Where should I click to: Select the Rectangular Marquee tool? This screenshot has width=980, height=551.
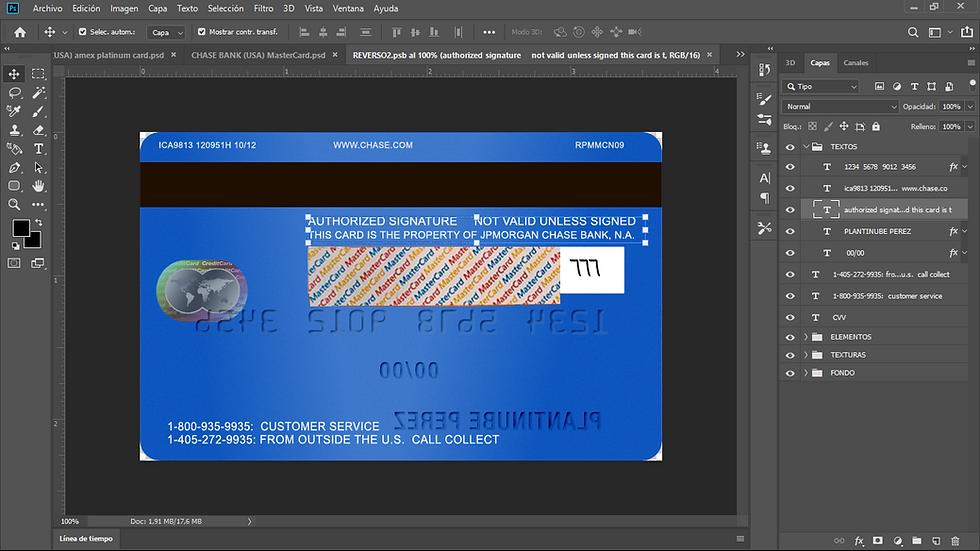point(38,74)
